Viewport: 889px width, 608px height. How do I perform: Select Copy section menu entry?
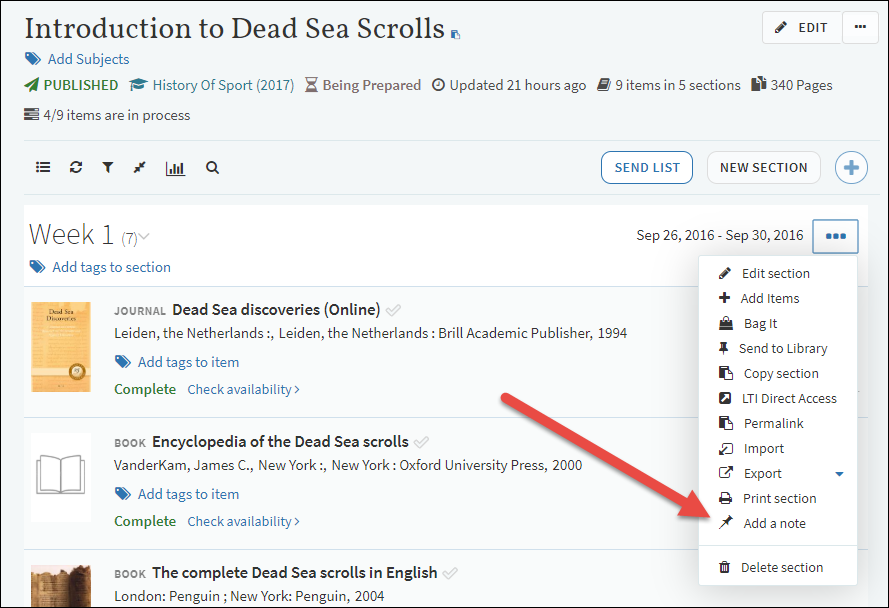click(778, 373)
